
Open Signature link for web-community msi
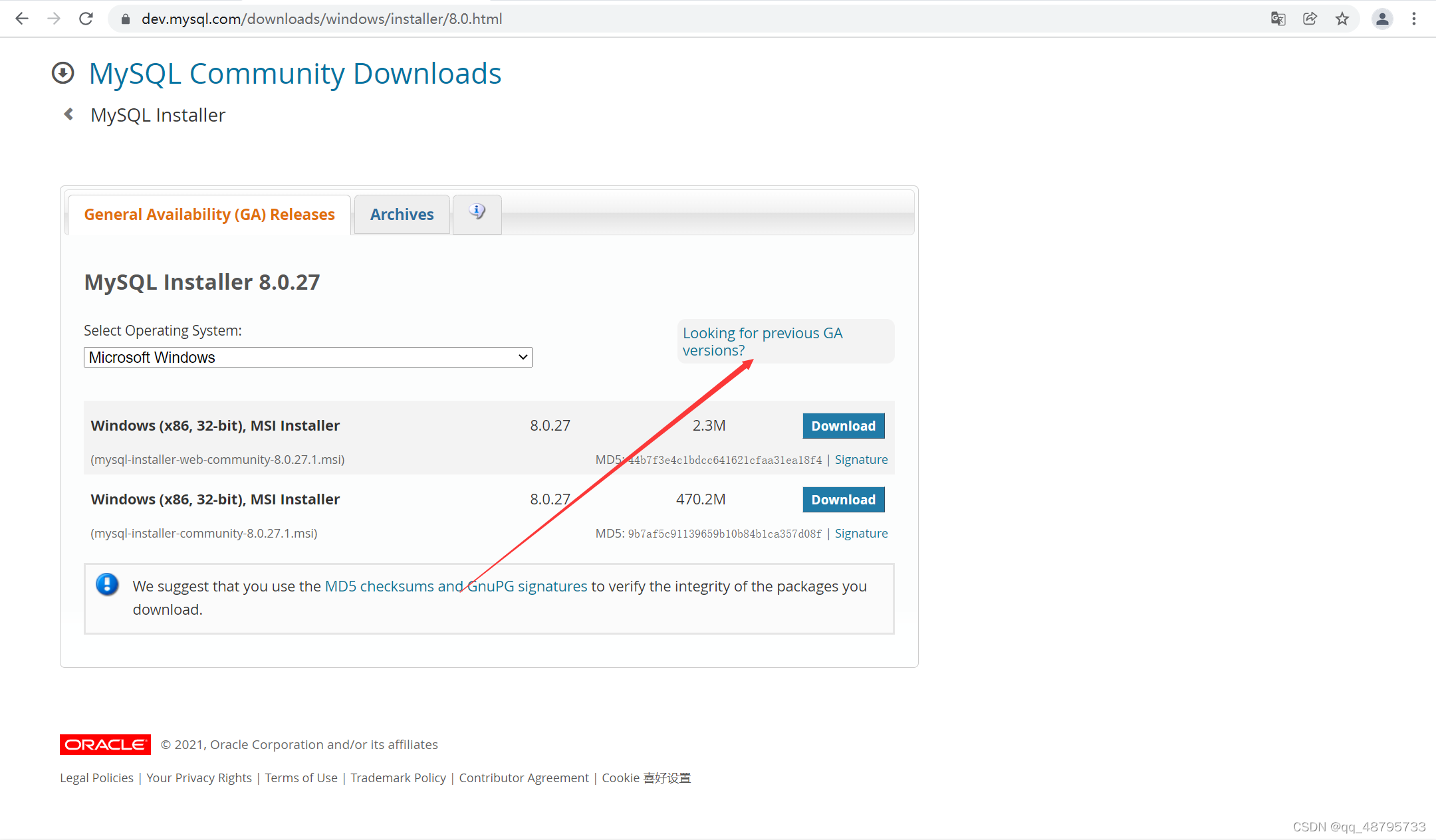(861, 460)
